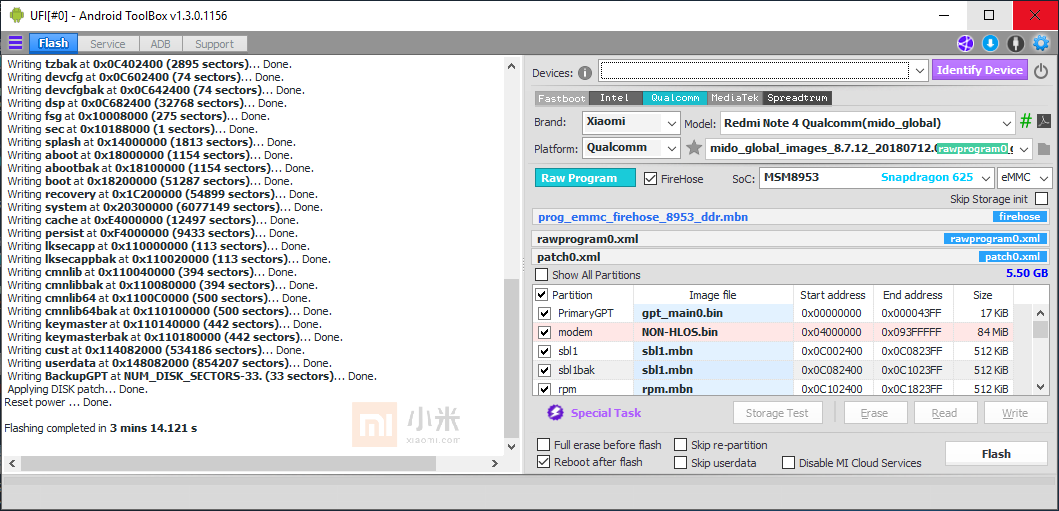Expand the mido_global_images firmware dropdown
The height and width of the screenshot is (511, 1059).
[x=1025, y=149]
